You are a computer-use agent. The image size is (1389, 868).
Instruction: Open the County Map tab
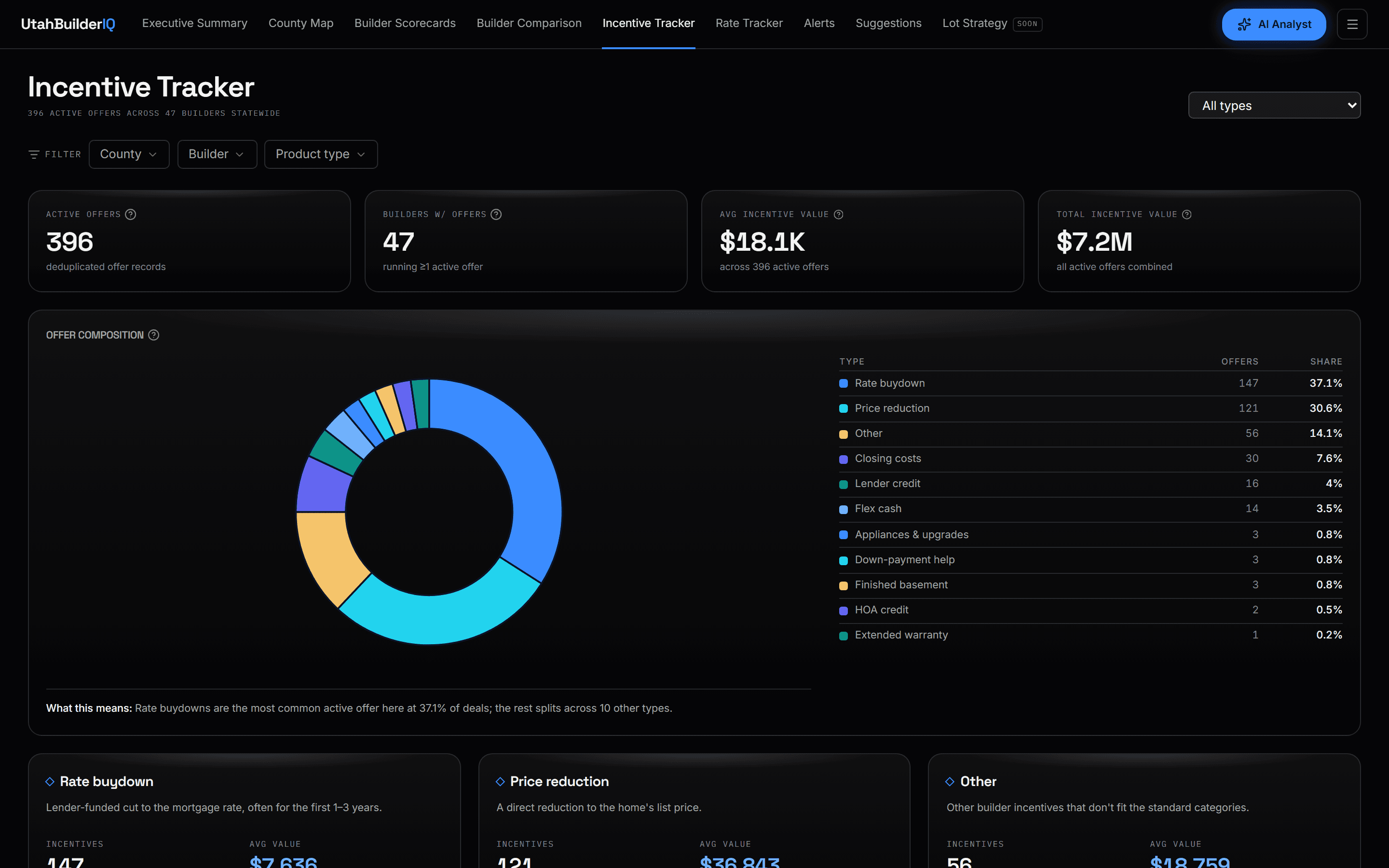click(x=301, y=24)
